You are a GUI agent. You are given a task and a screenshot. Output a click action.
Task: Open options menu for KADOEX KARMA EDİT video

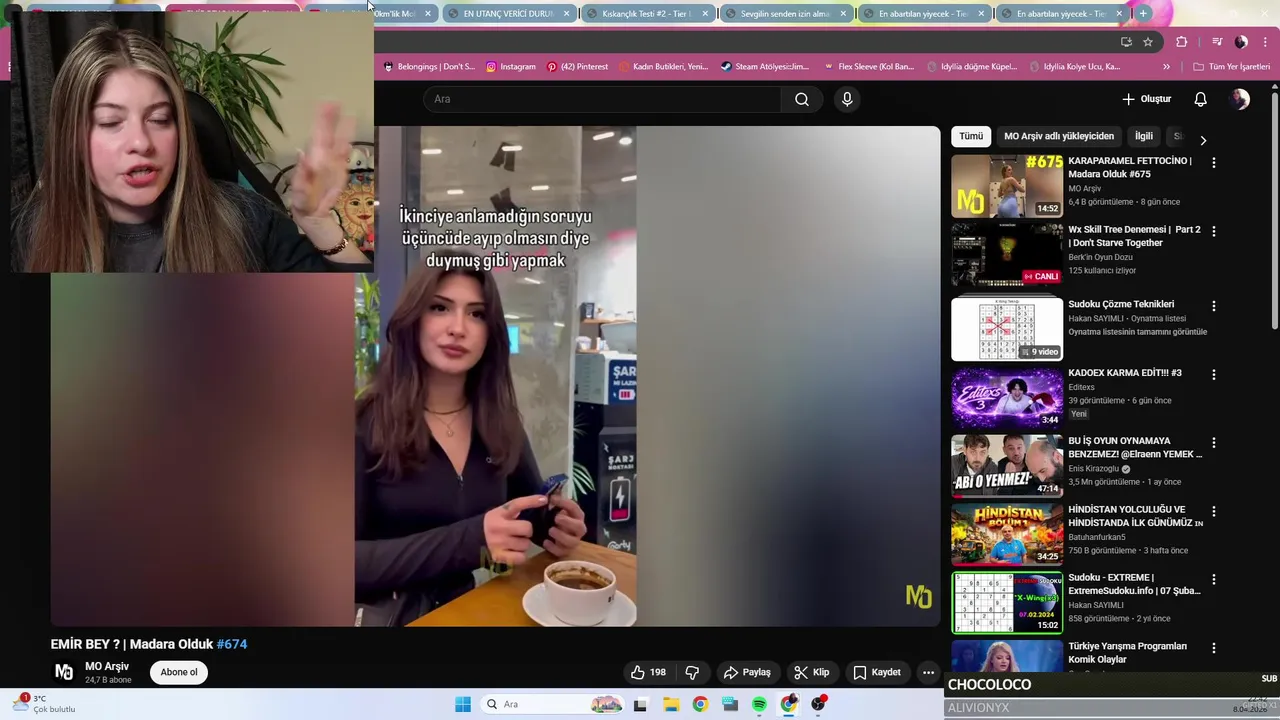(x=1214, y=374)
